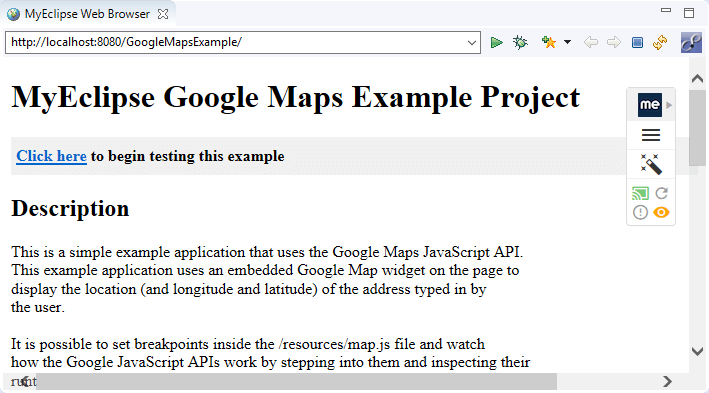Click the line starting 'This is a simple example'
Image resolution: width=709 pixels, height=393 pixels.
[267, 252]
